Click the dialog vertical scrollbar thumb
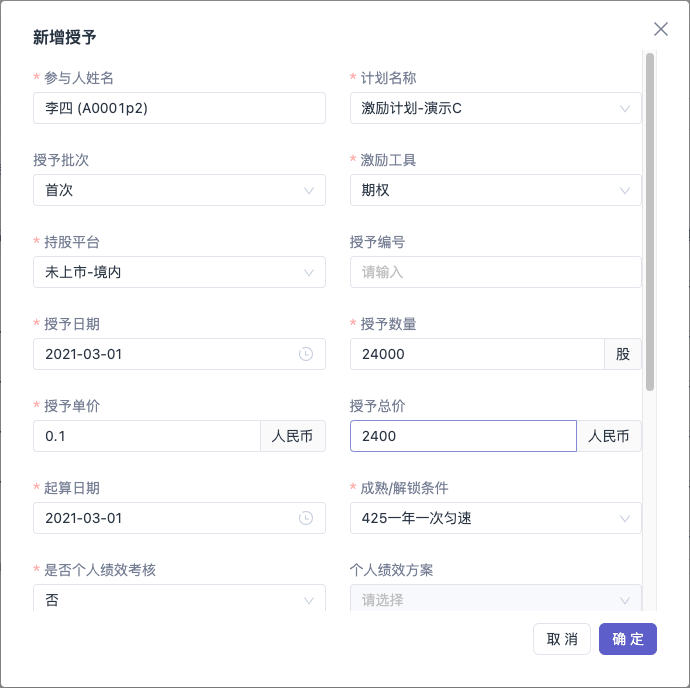 click(x=650, y=222)
